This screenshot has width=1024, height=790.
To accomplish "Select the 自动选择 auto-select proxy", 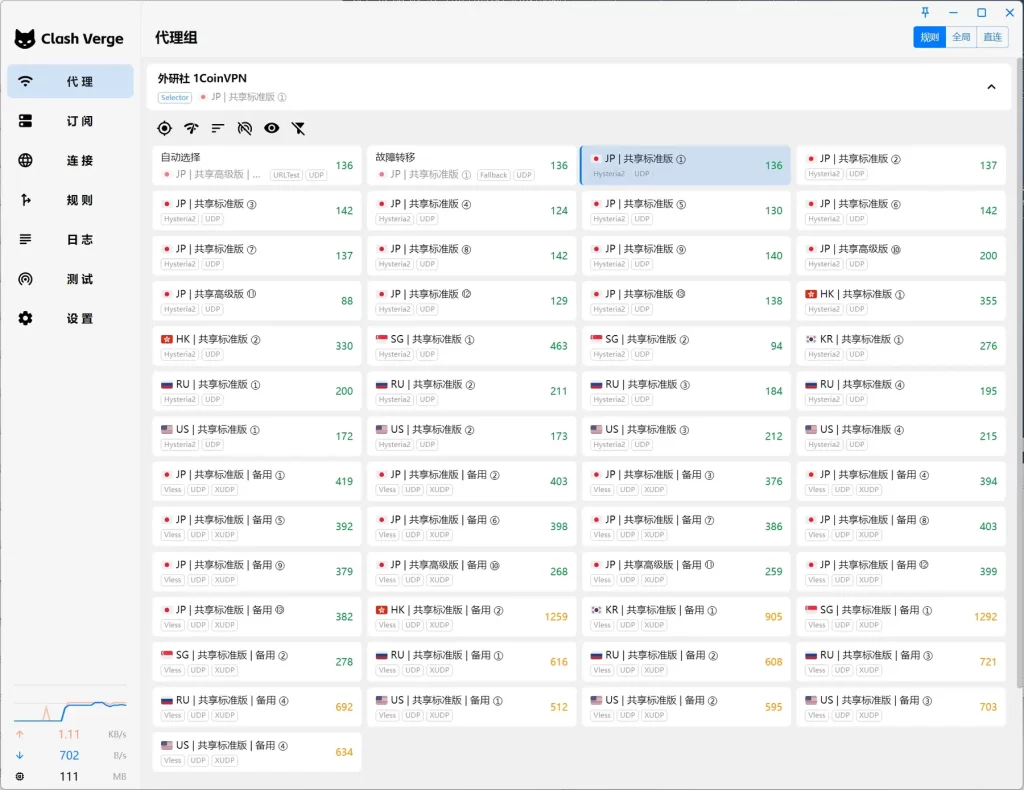I will tap(257, 166).
